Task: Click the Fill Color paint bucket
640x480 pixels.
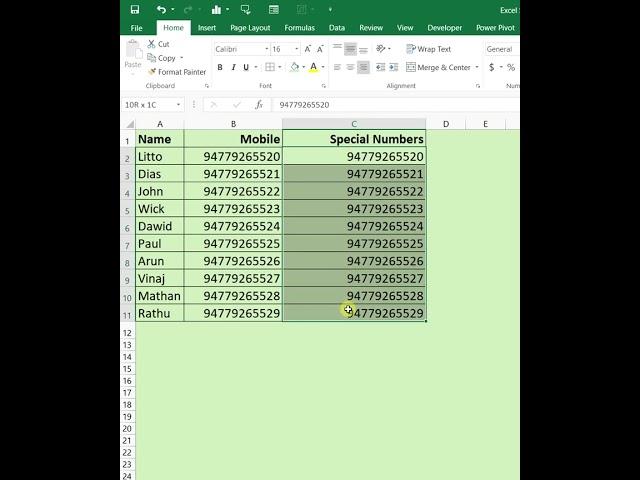Action: 294,67
